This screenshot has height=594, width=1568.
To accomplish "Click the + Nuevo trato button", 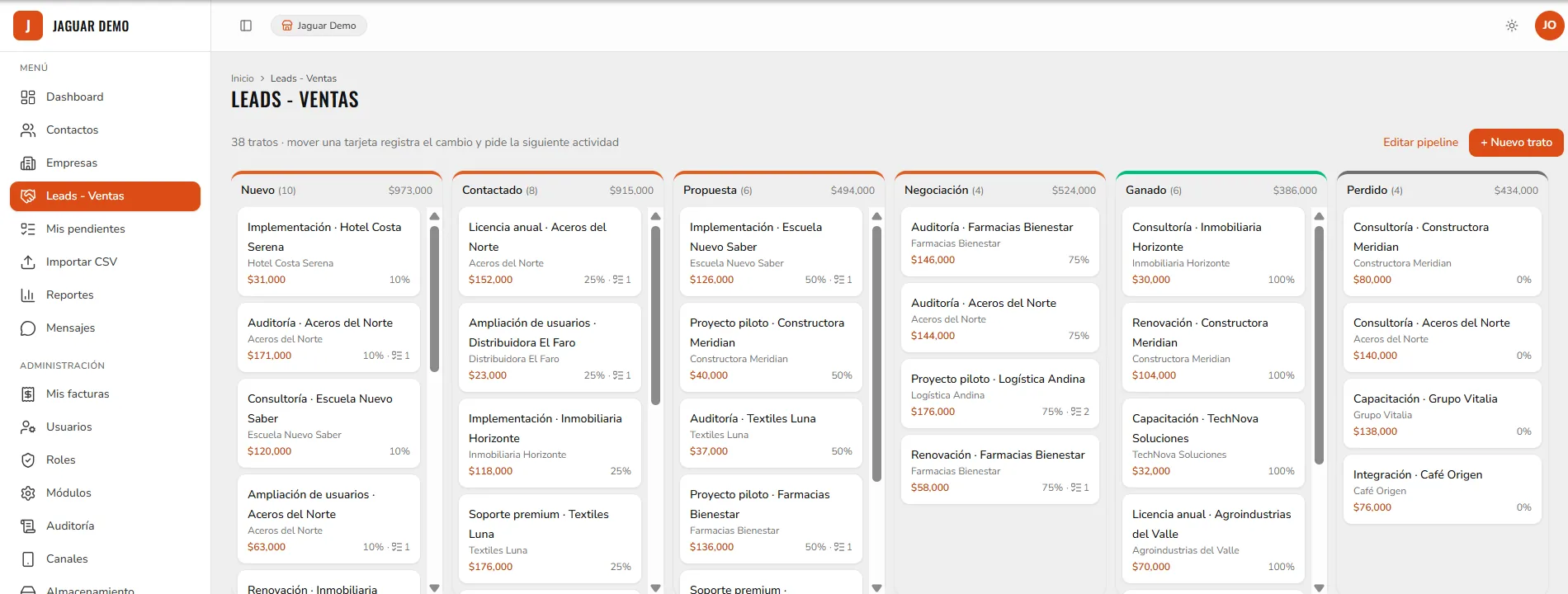I will [1516, 142].
